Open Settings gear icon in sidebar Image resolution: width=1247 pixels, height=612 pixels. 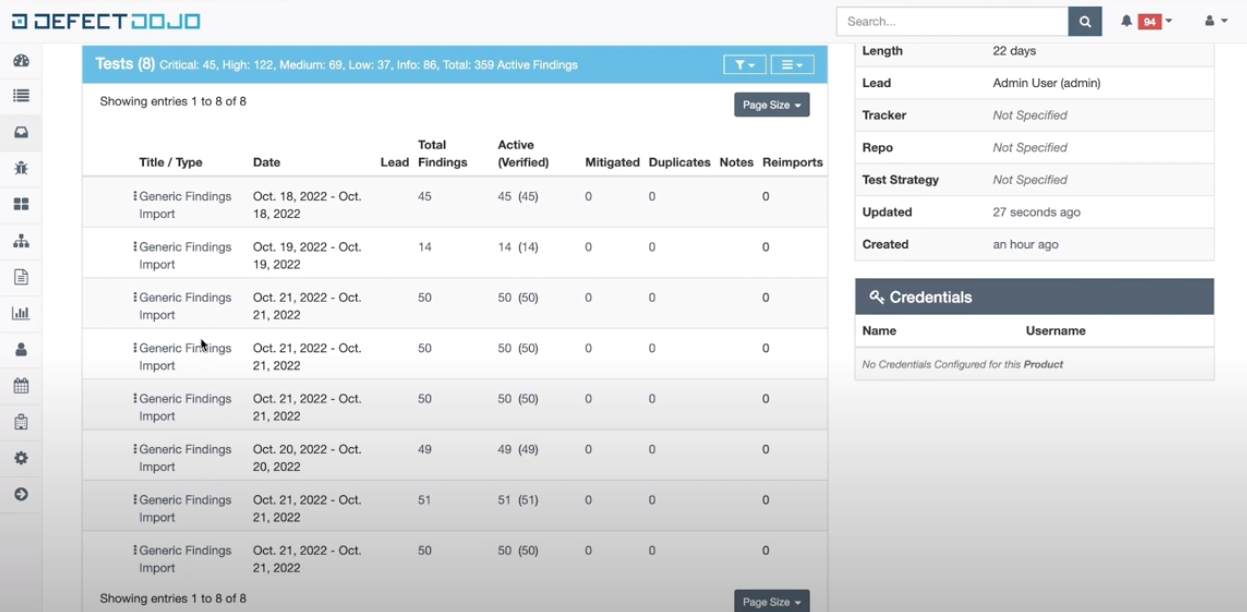(x=21, y=458)
